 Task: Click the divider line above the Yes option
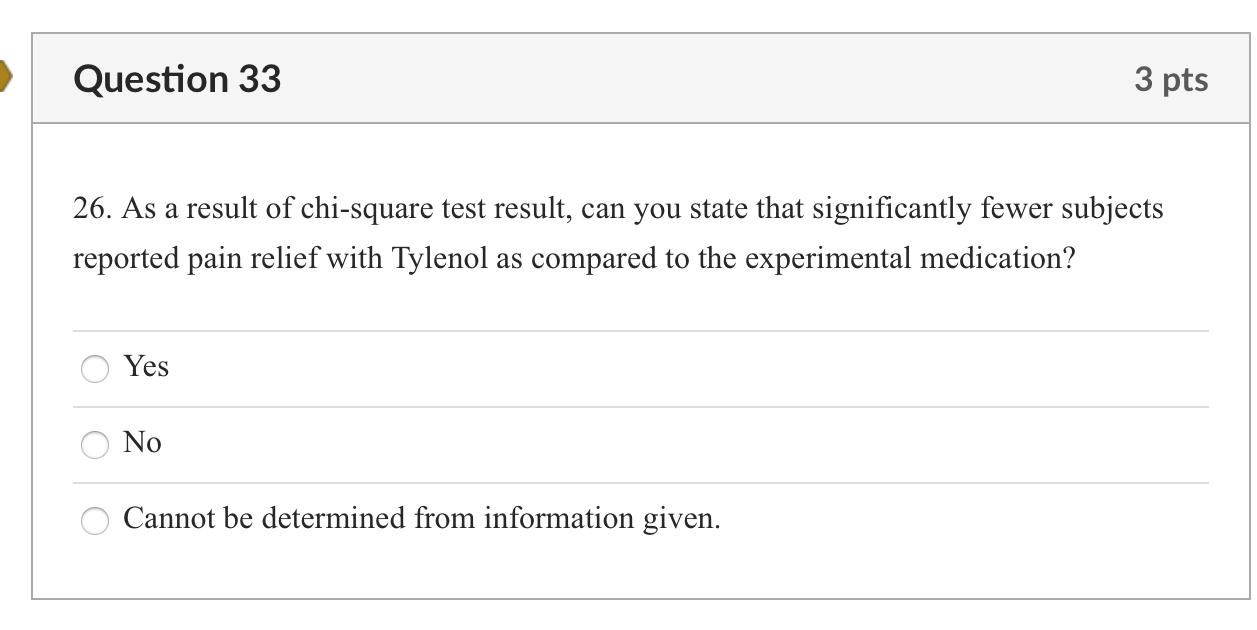click(640, 330)
